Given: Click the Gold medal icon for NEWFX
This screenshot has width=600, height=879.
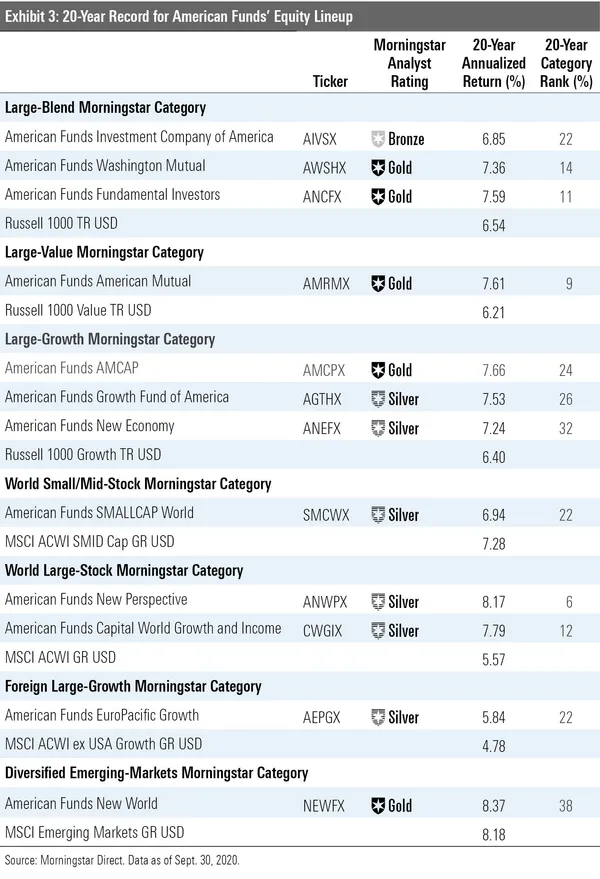Looking at the screenshot, I should point(378,804).
